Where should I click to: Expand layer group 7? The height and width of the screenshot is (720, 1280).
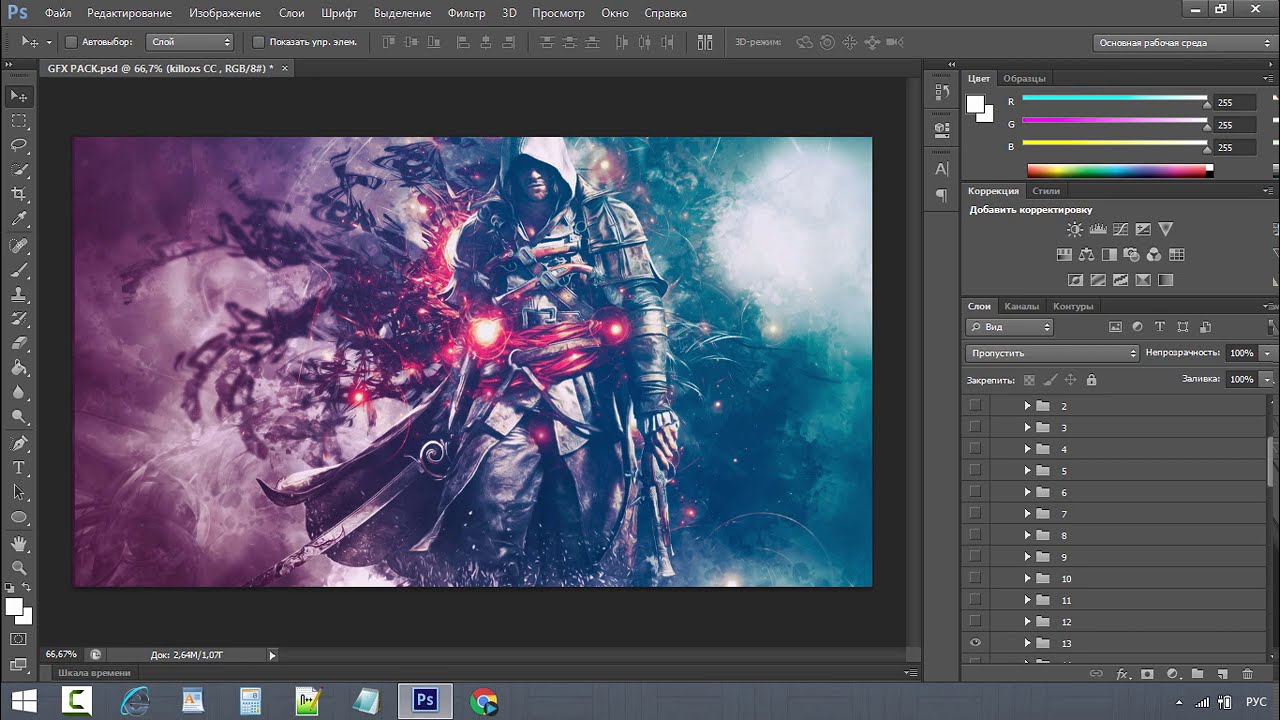1027,513
